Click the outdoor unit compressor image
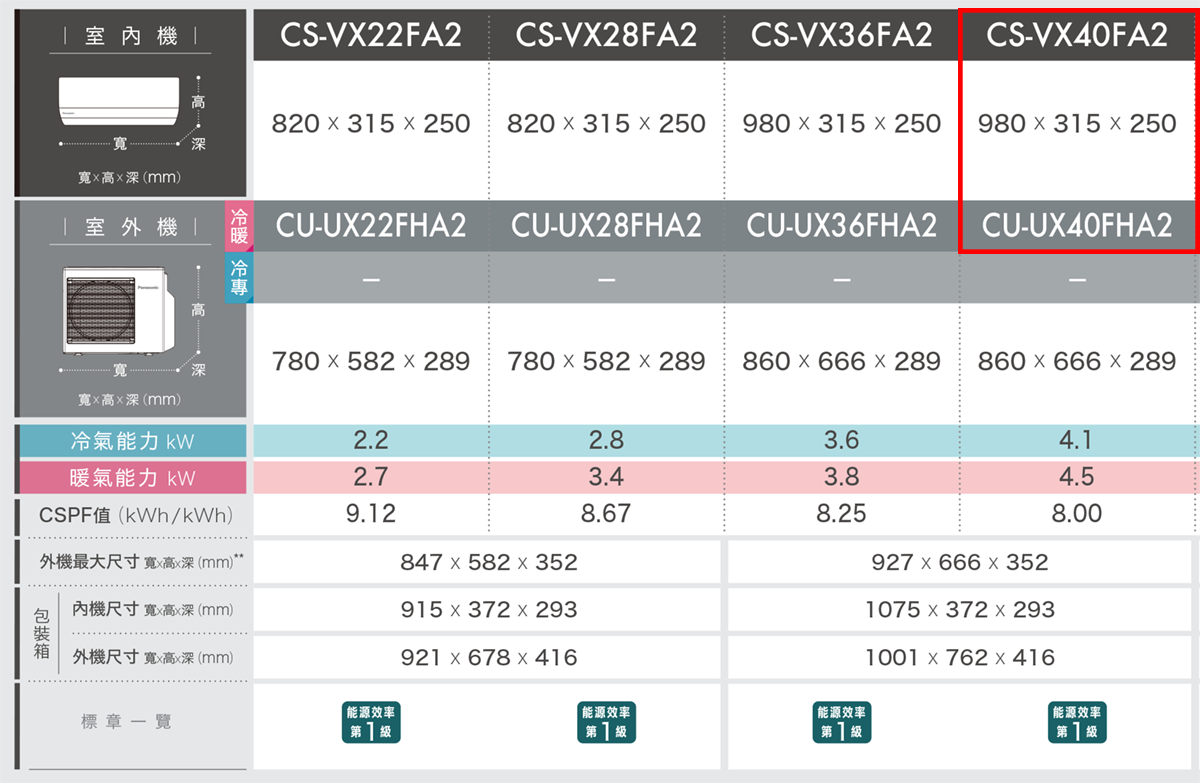This screenshot has width=1200, height=783. point(116,309)
